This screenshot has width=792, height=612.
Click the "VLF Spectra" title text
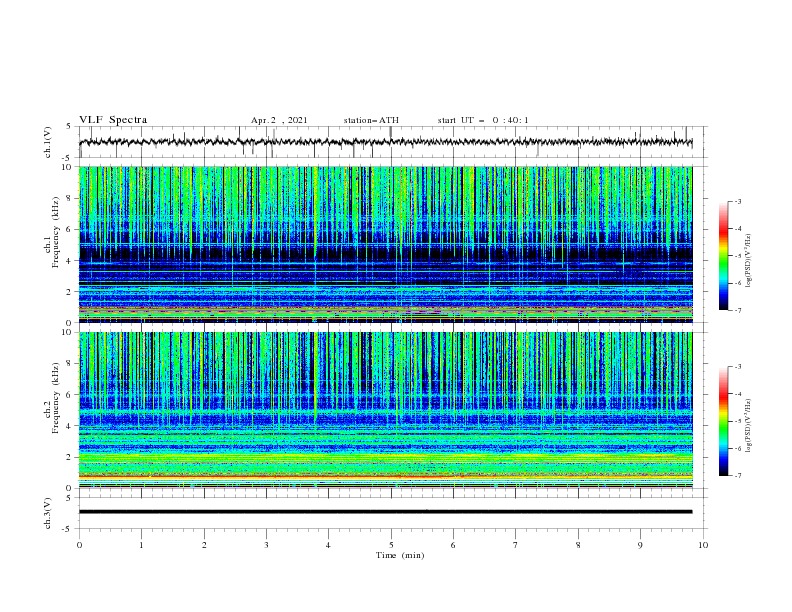pos(113,120)
